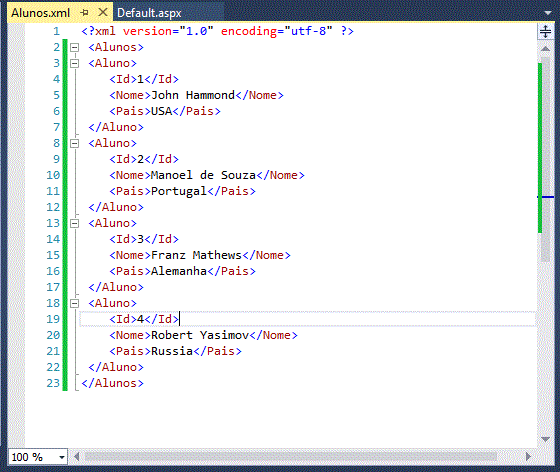Click the Id 1 element on line 4
This screenshot has width=560, height=472.
click(144, 79)
